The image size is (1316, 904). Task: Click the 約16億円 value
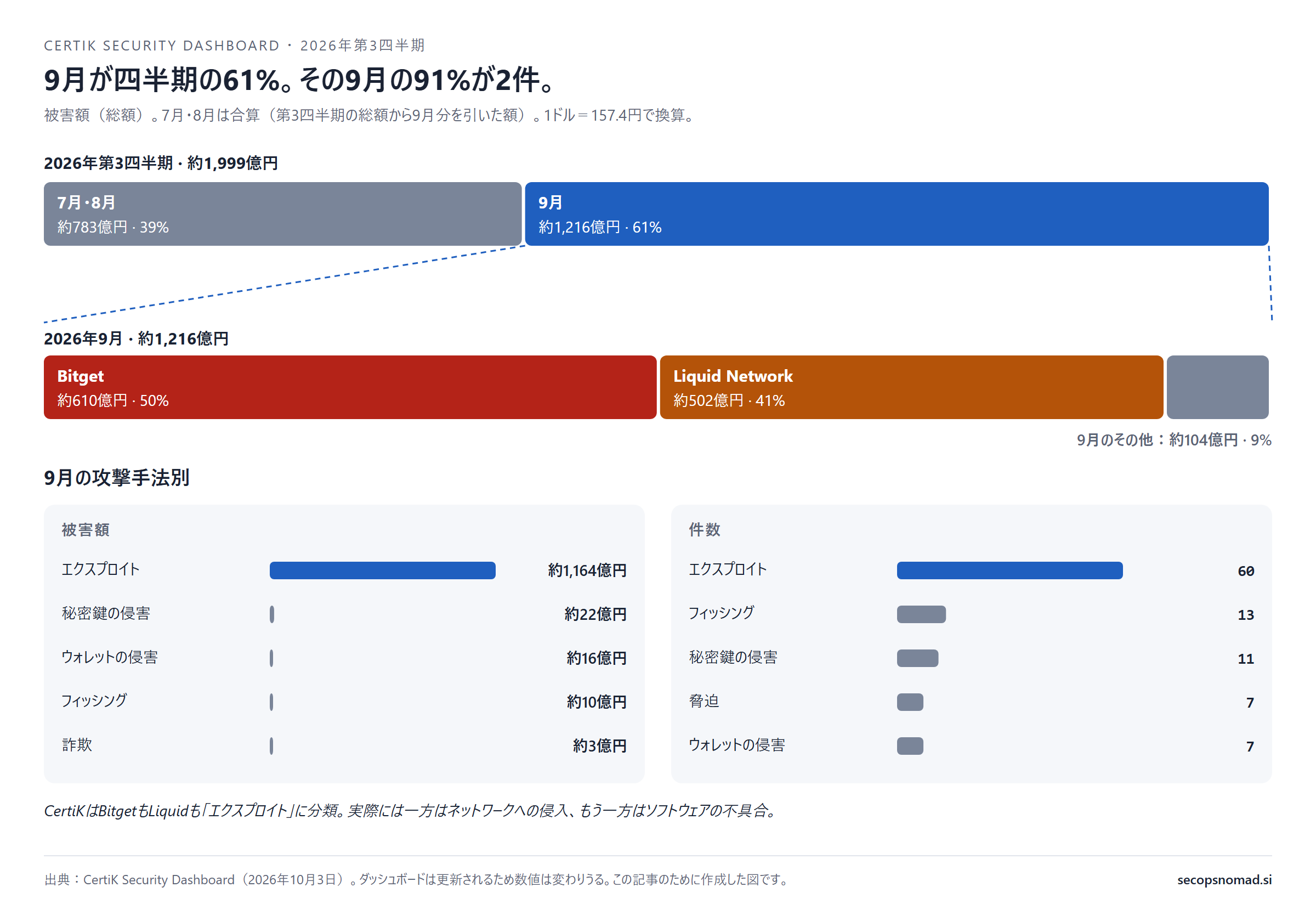(596, 658)
